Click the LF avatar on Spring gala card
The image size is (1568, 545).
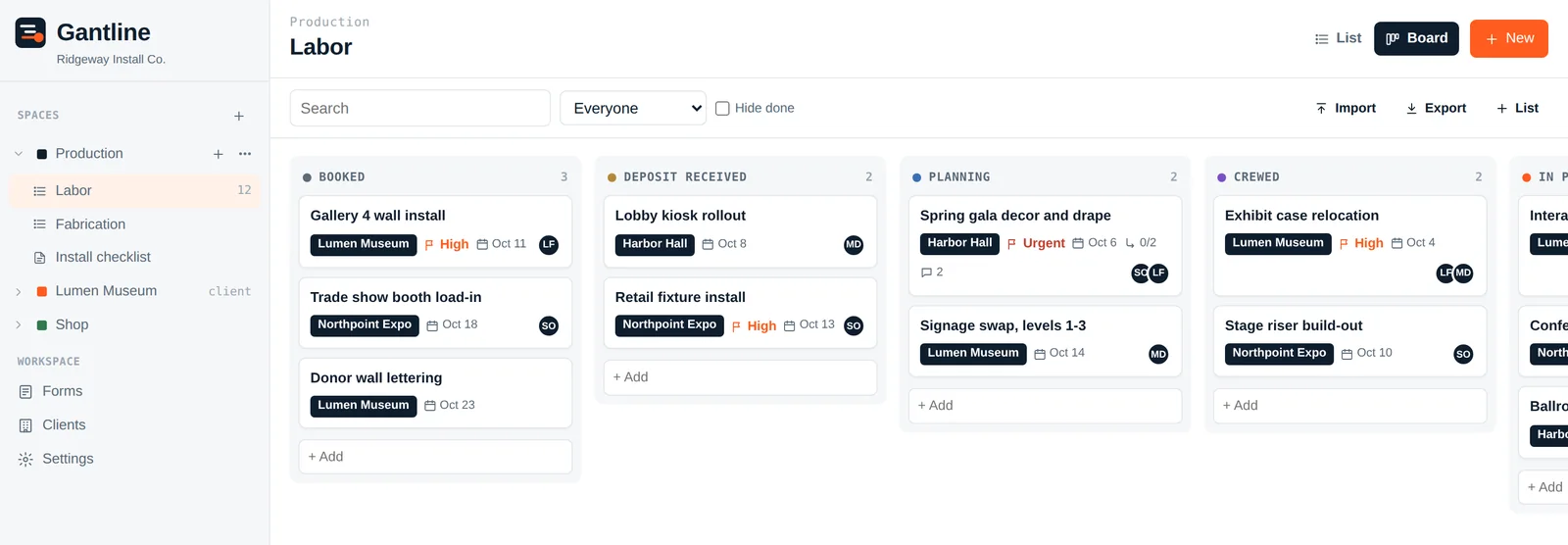[x=1159, y=272]
